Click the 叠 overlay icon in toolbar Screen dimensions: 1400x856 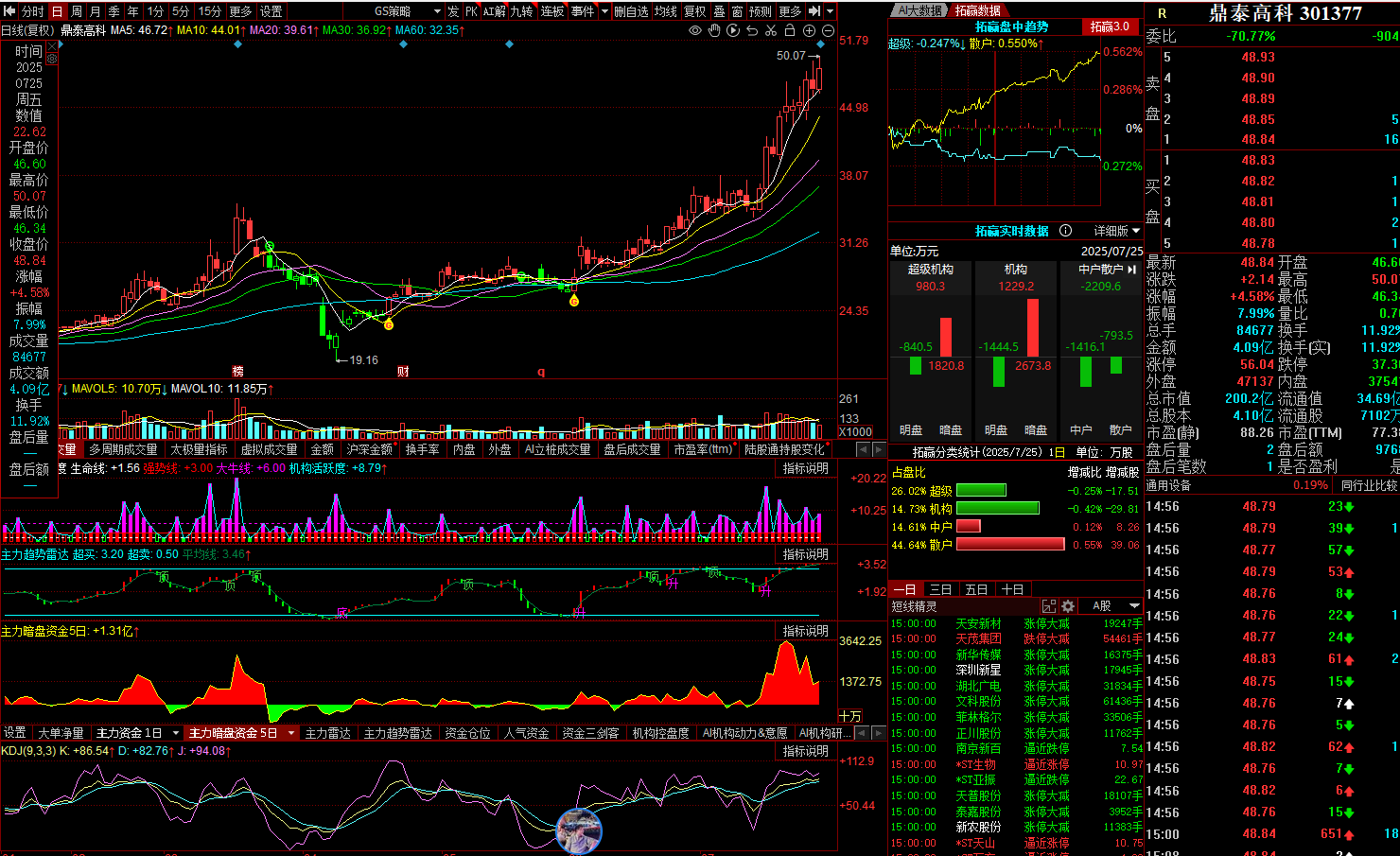[719, 11]
